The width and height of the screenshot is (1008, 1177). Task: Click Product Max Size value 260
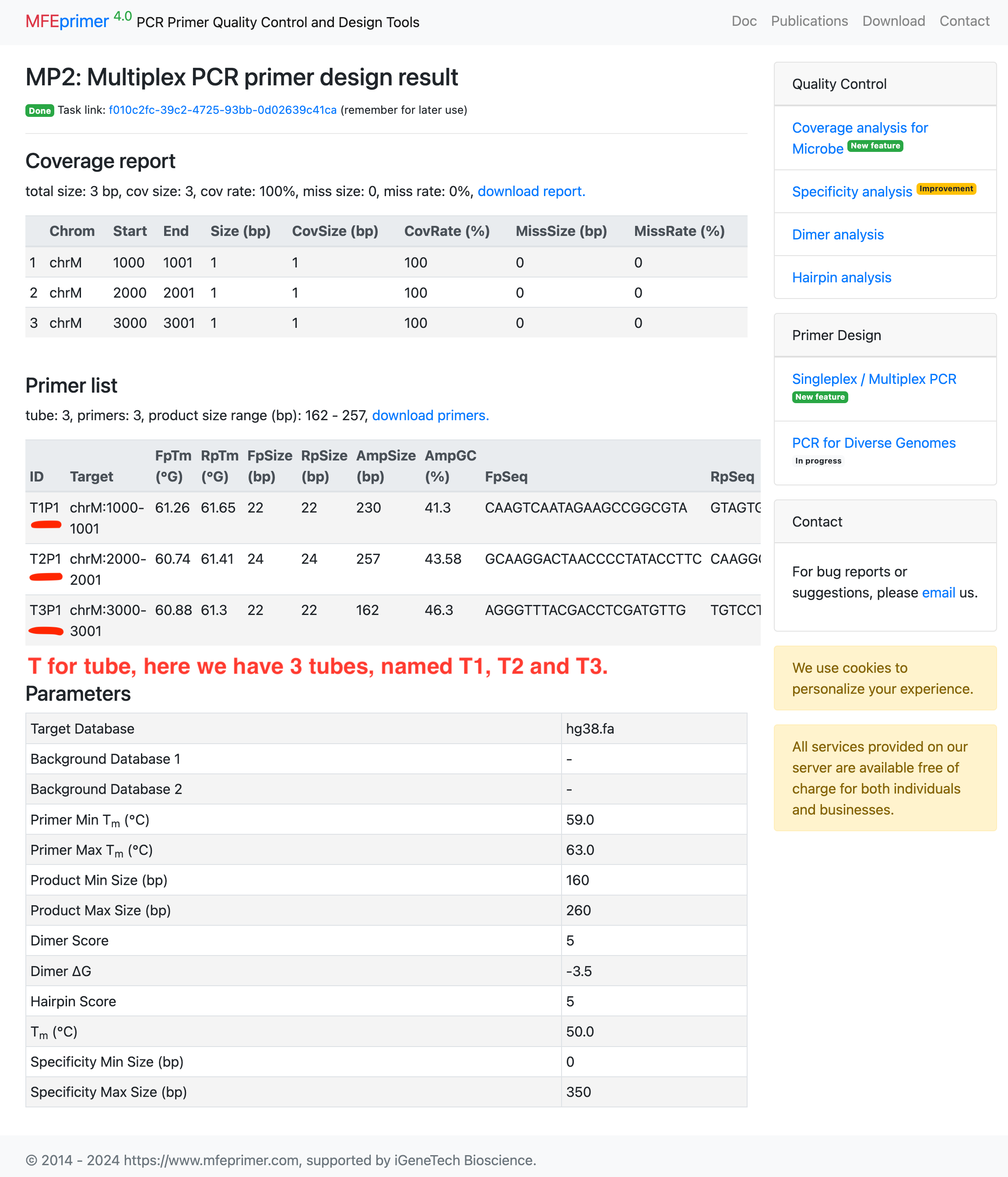pos(578,910)
